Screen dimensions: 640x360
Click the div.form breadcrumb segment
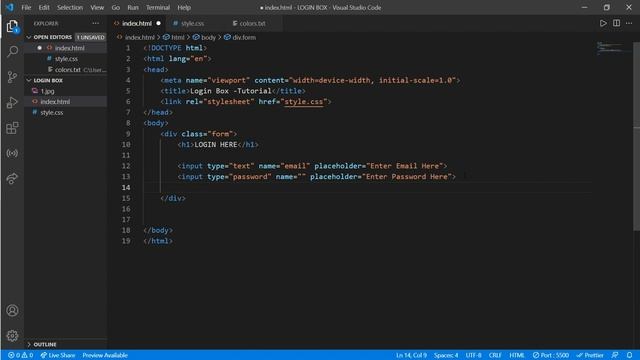(x=240, y=37)
